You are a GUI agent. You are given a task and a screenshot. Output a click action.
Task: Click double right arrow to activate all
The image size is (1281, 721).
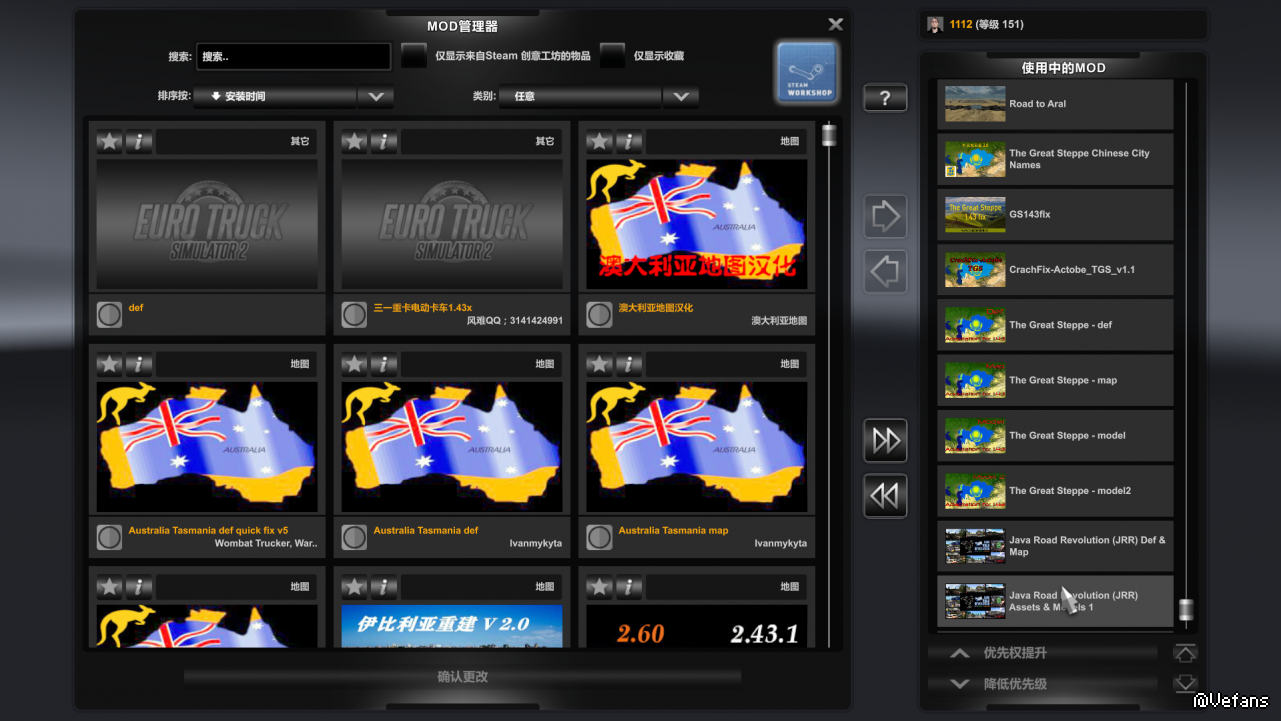(885, 440)
